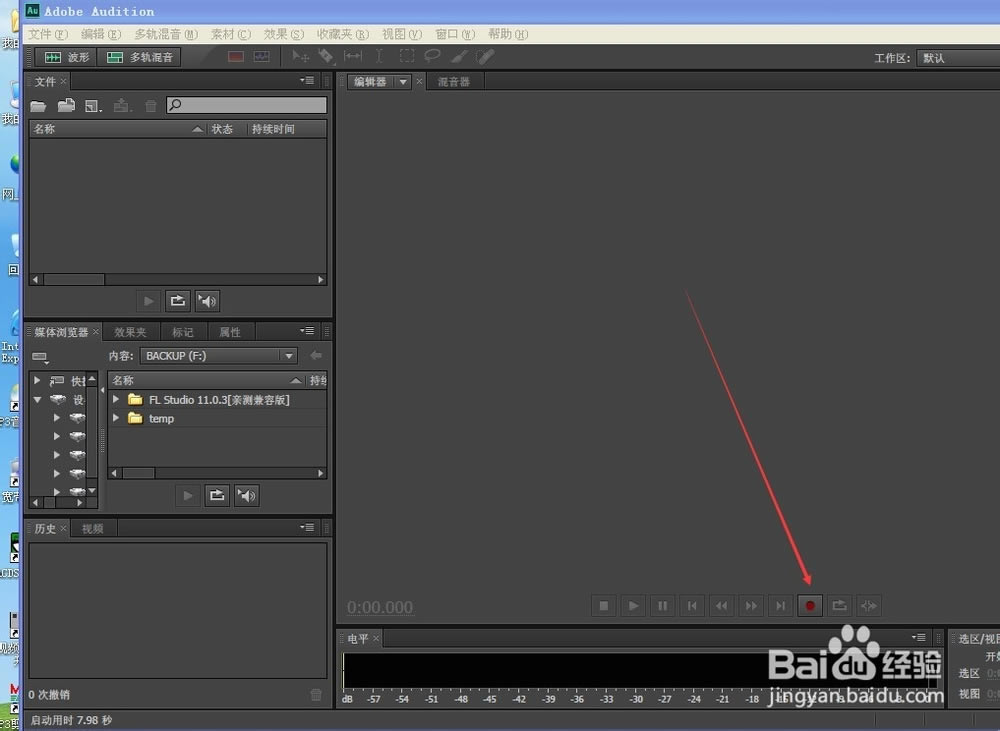The image size is (1000, 731).
Task: Select the Move tool in the toolbar
Action: 299,56
